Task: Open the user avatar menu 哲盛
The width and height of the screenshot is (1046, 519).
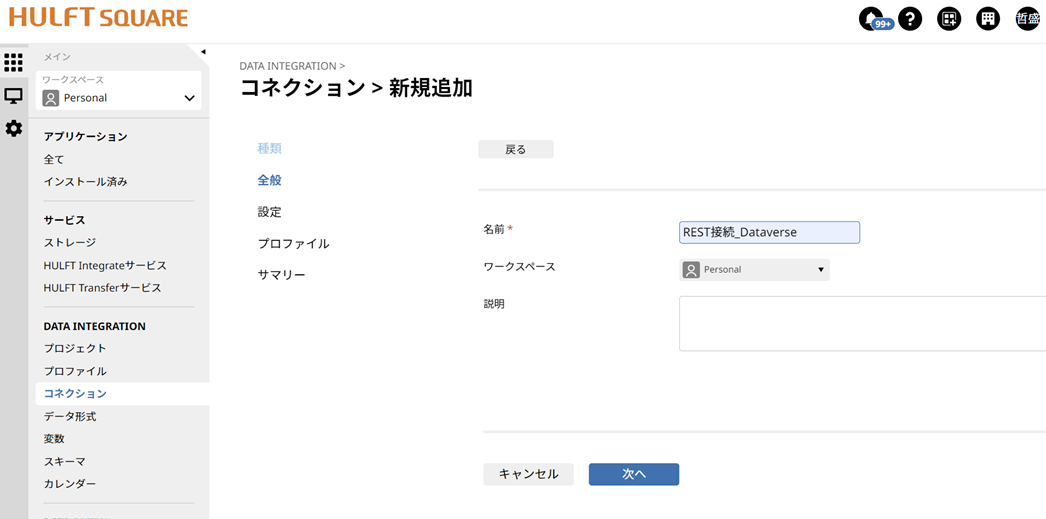Action: coord(1027,19)
